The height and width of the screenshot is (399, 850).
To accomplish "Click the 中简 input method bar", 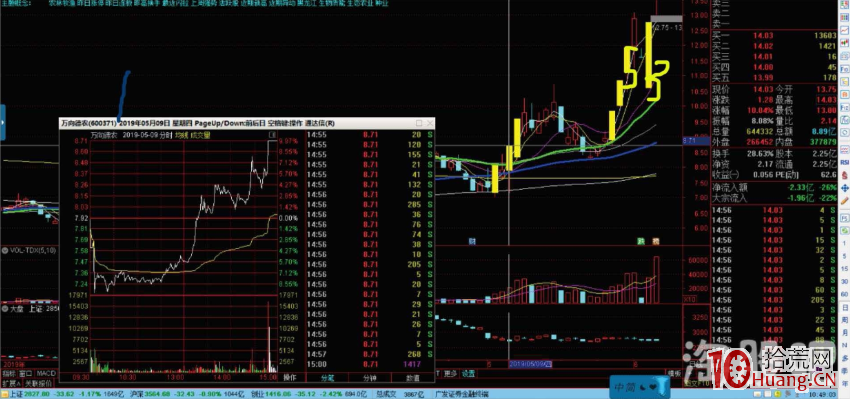I will pos(640,387).
